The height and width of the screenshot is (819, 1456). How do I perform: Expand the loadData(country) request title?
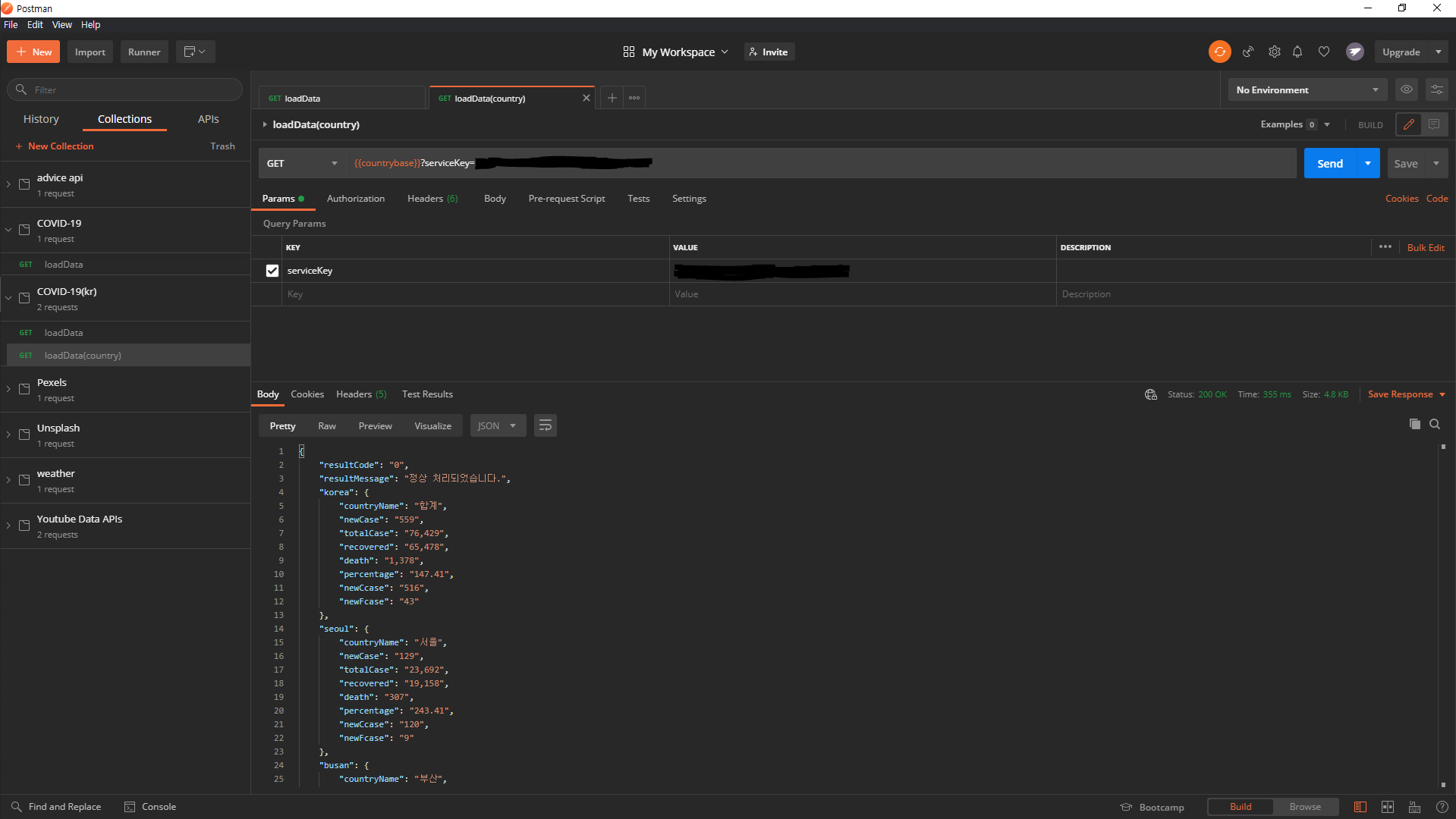(265, 124)
